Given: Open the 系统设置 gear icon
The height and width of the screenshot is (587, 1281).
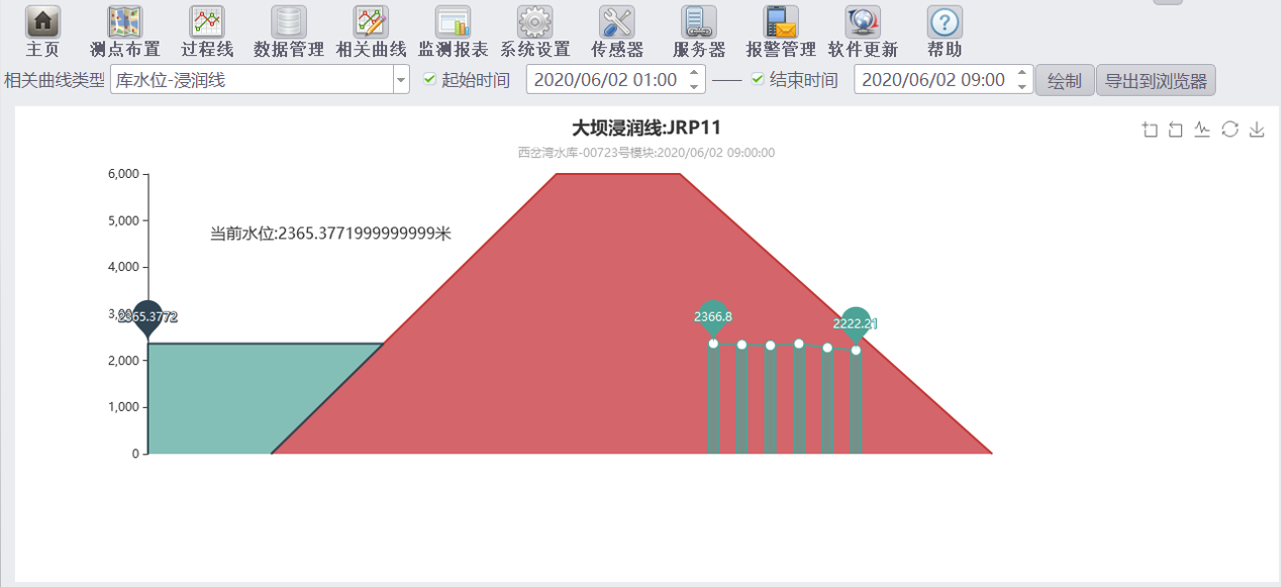Looking at the screenshot, I should click(x=535, y=22).
